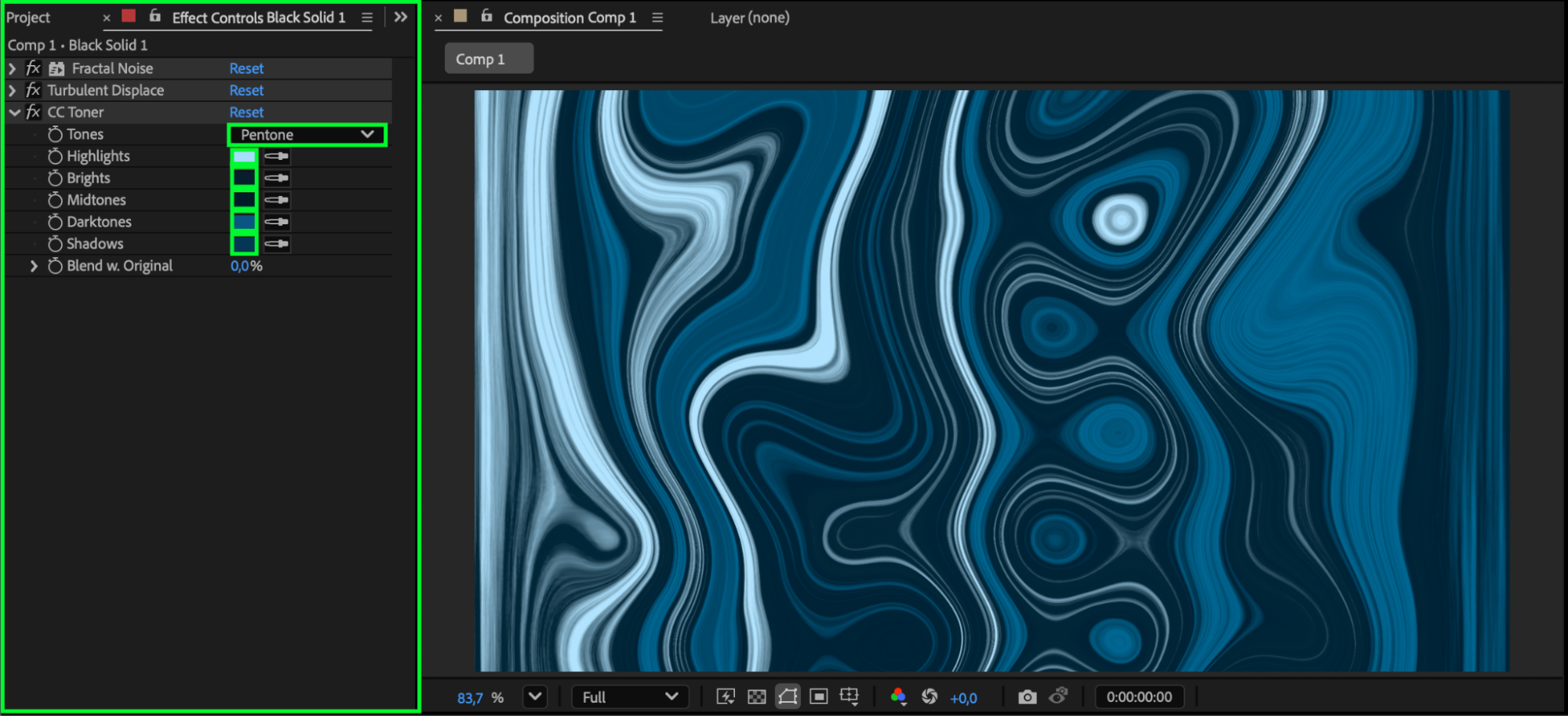Close the Composition panel
Image resolution: width=1568 pixels, height=716 pixels.
438,17
